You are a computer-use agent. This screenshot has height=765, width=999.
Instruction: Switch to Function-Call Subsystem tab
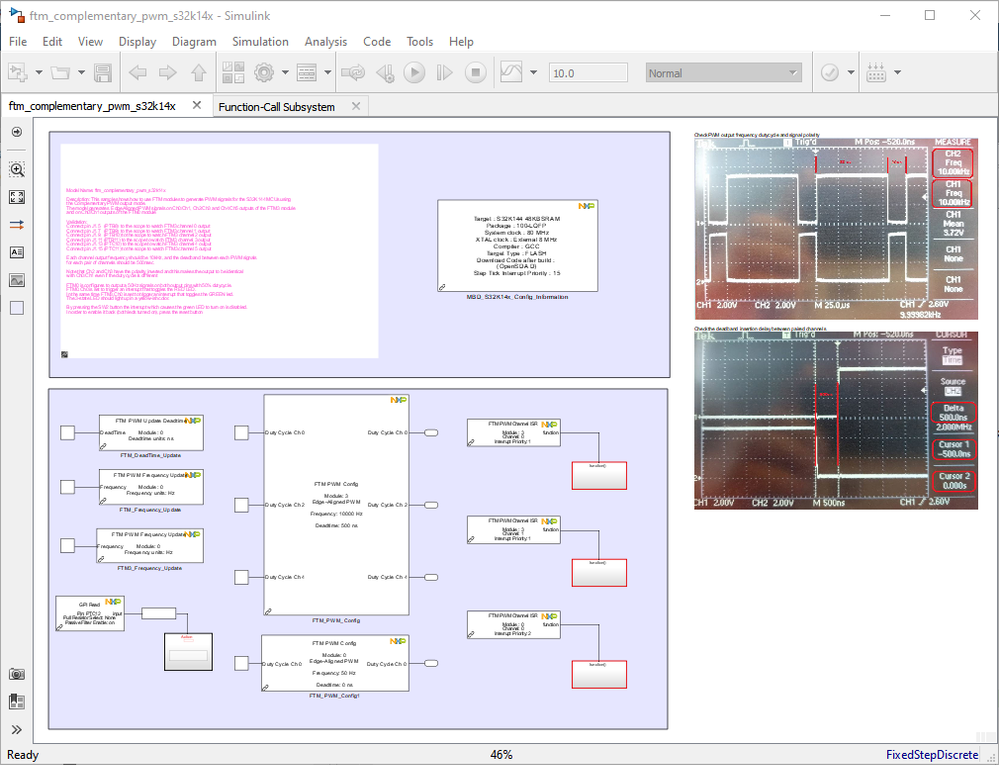[277, 107]
